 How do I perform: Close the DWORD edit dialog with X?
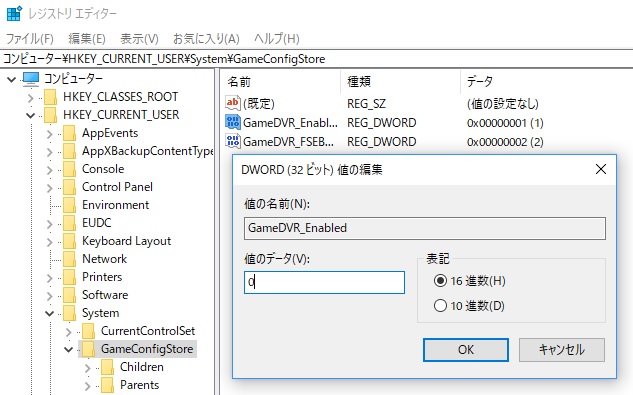click(601, 169)
